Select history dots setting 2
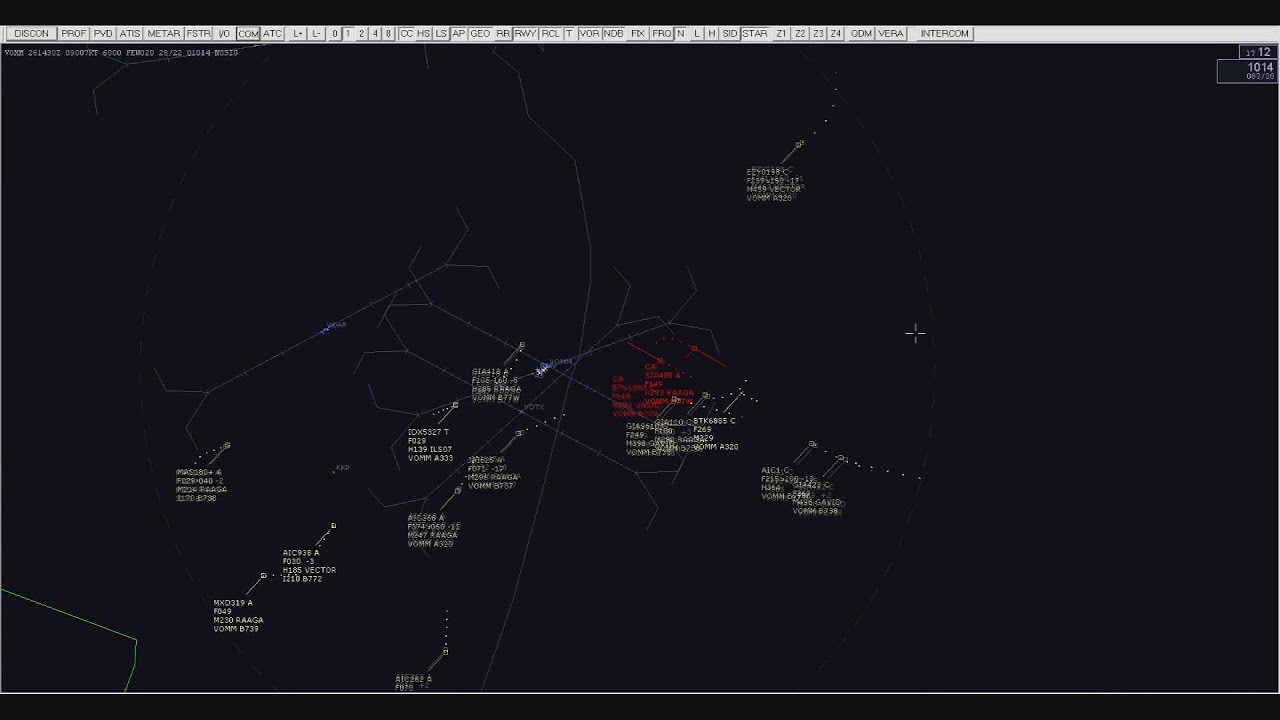 [x=362, y=34]
